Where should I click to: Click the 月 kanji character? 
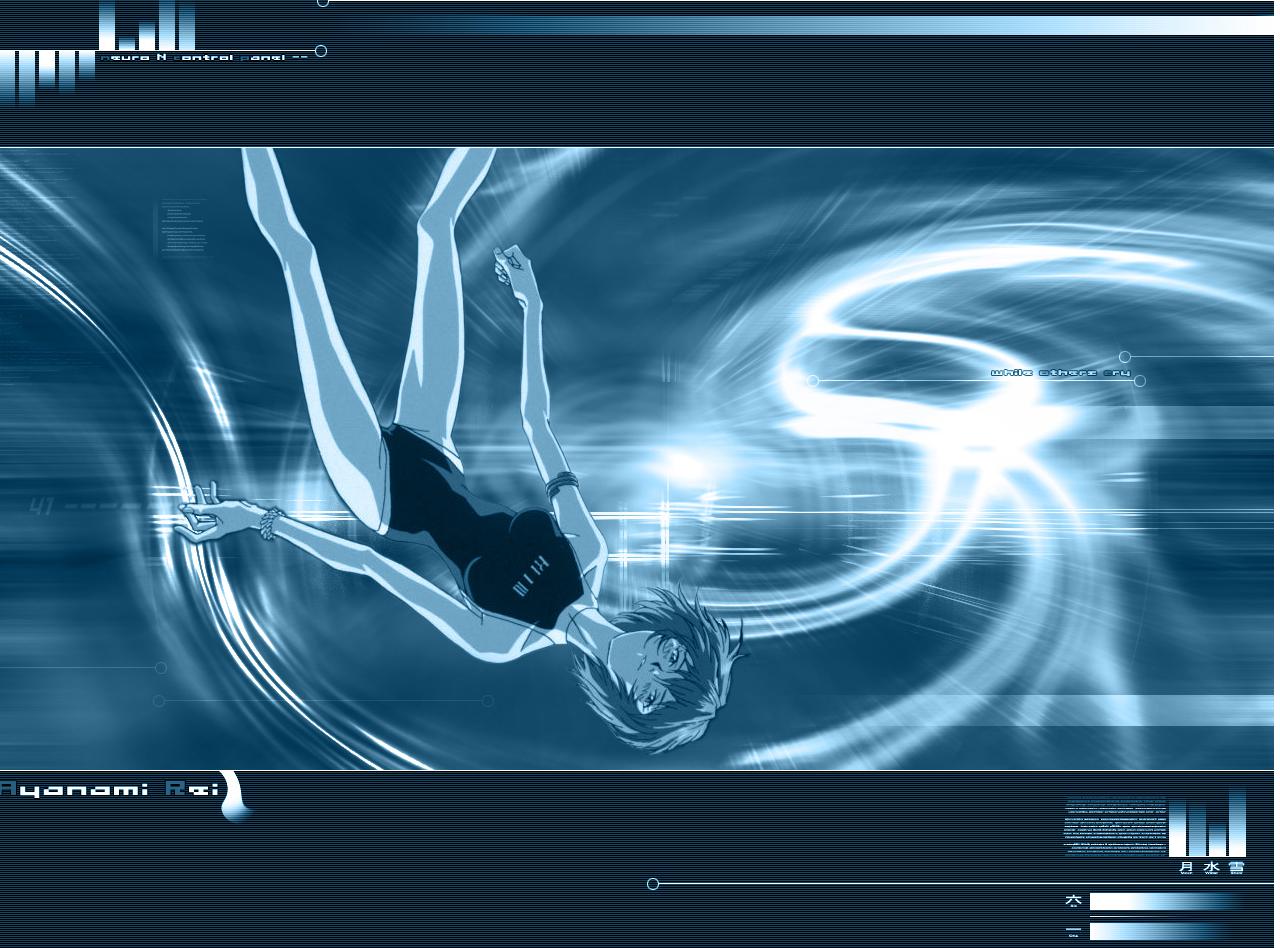(x=1186, y=867)
